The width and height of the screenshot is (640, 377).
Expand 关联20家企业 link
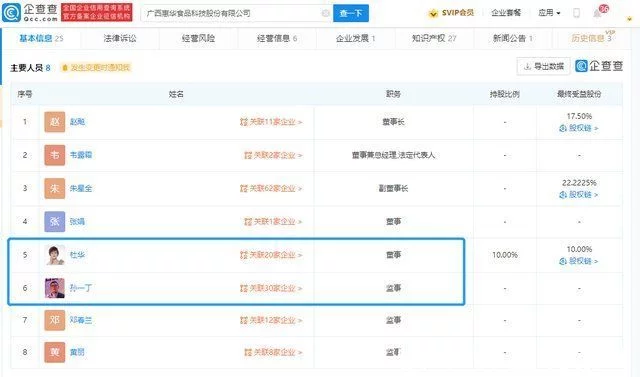(271, 255)
